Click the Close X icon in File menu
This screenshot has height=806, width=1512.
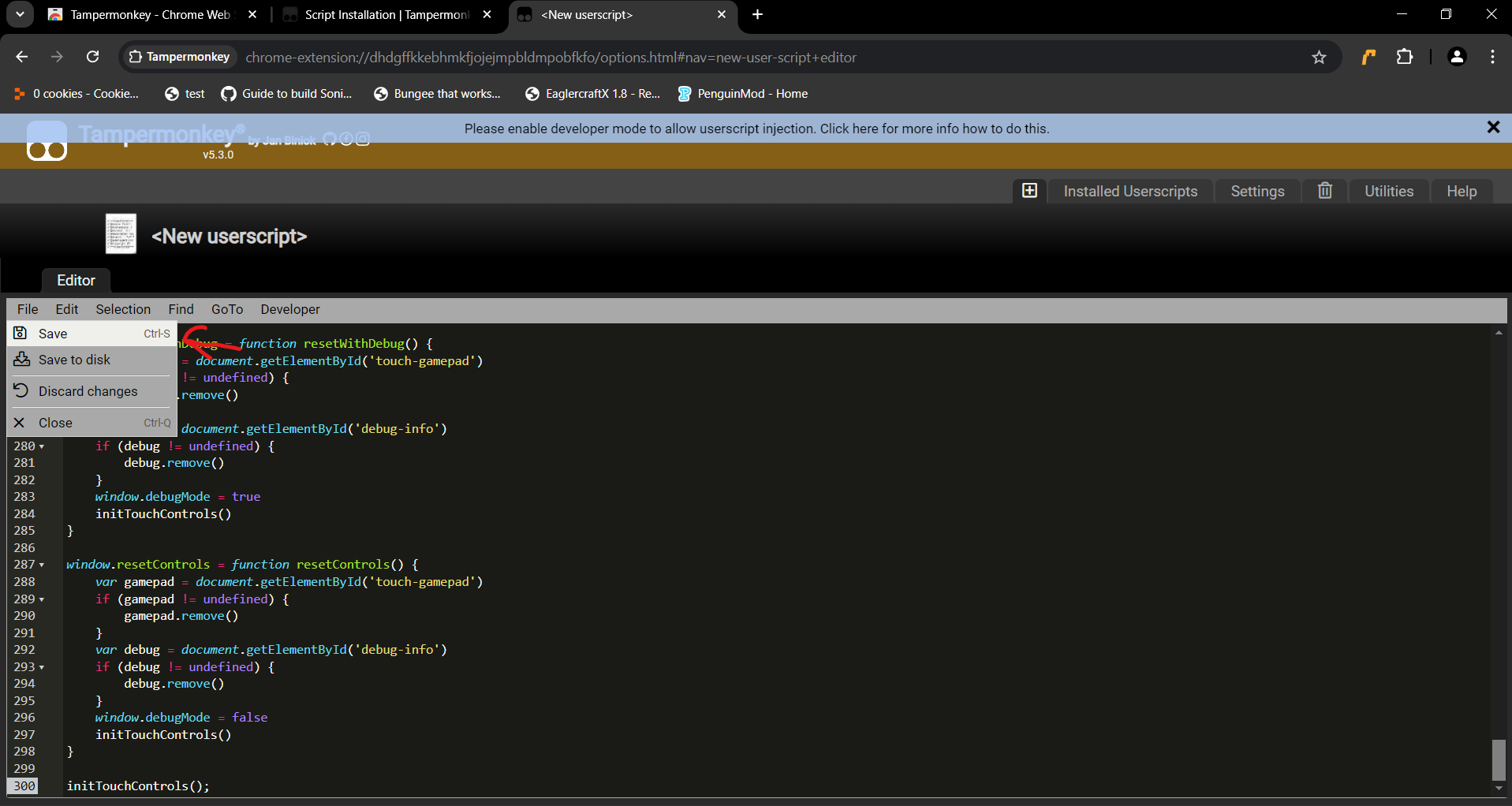[x=20, y=423]
